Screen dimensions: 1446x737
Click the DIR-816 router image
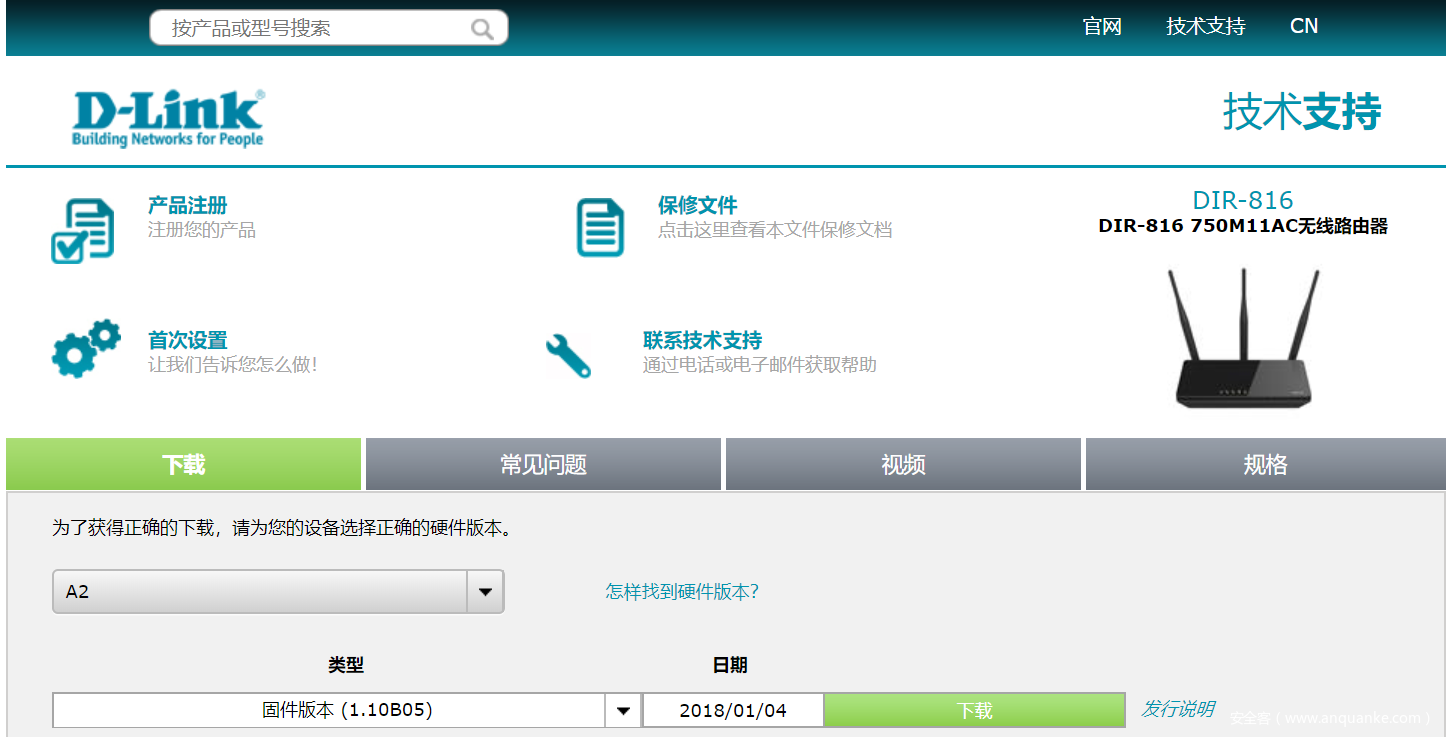[1242, 337]
